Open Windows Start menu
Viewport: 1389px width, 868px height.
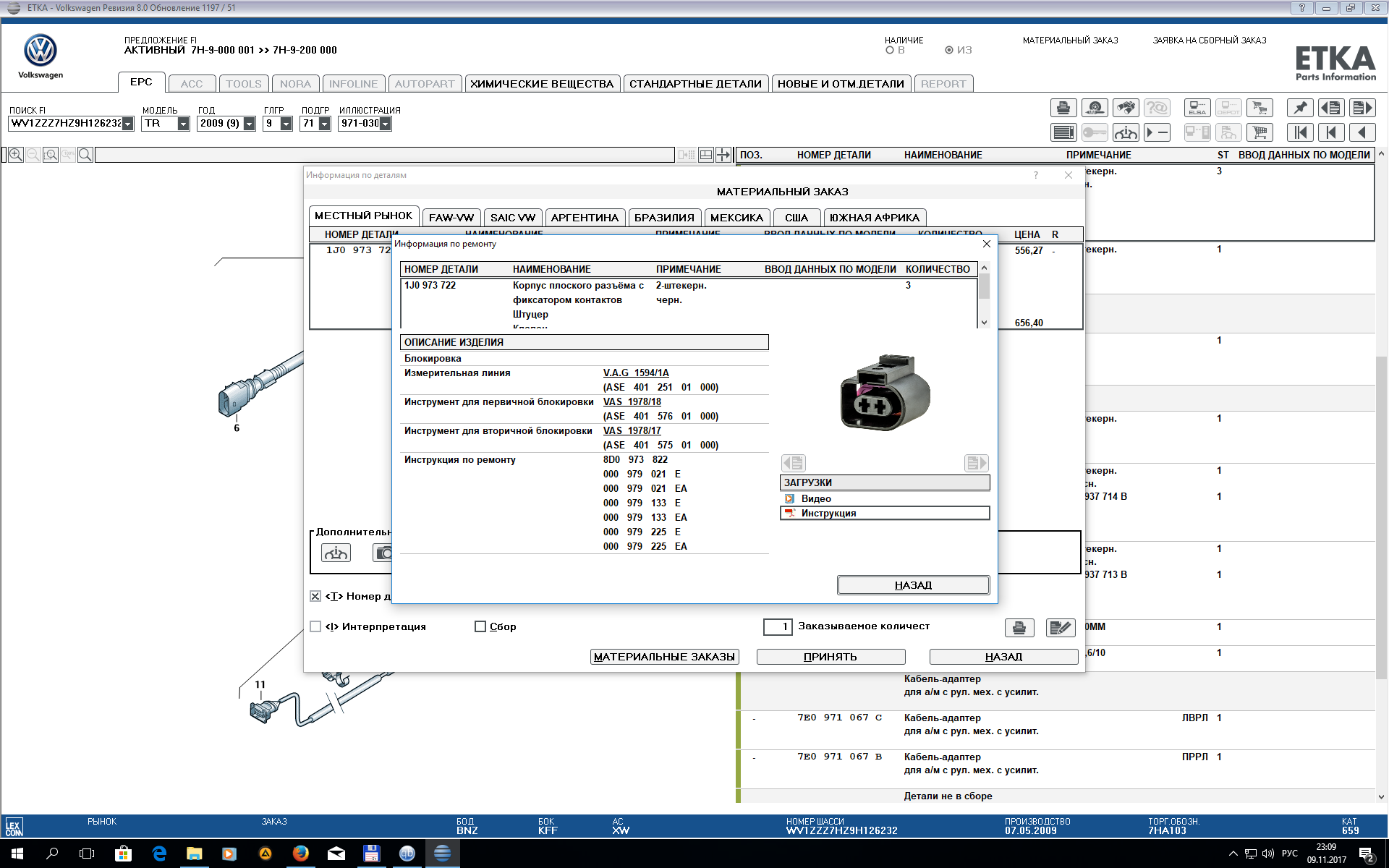pos(17,854)
